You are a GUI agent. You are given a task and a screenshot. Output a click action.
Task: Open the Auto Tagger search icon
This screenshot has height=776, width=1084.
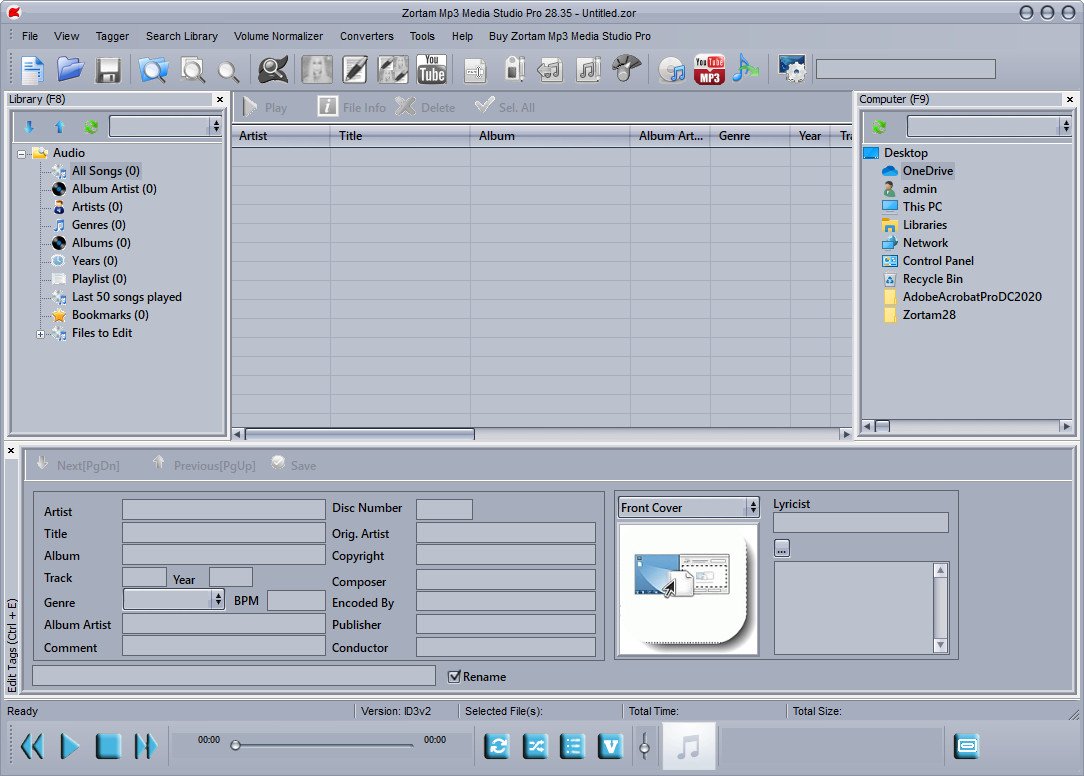(x=271, y=69)
